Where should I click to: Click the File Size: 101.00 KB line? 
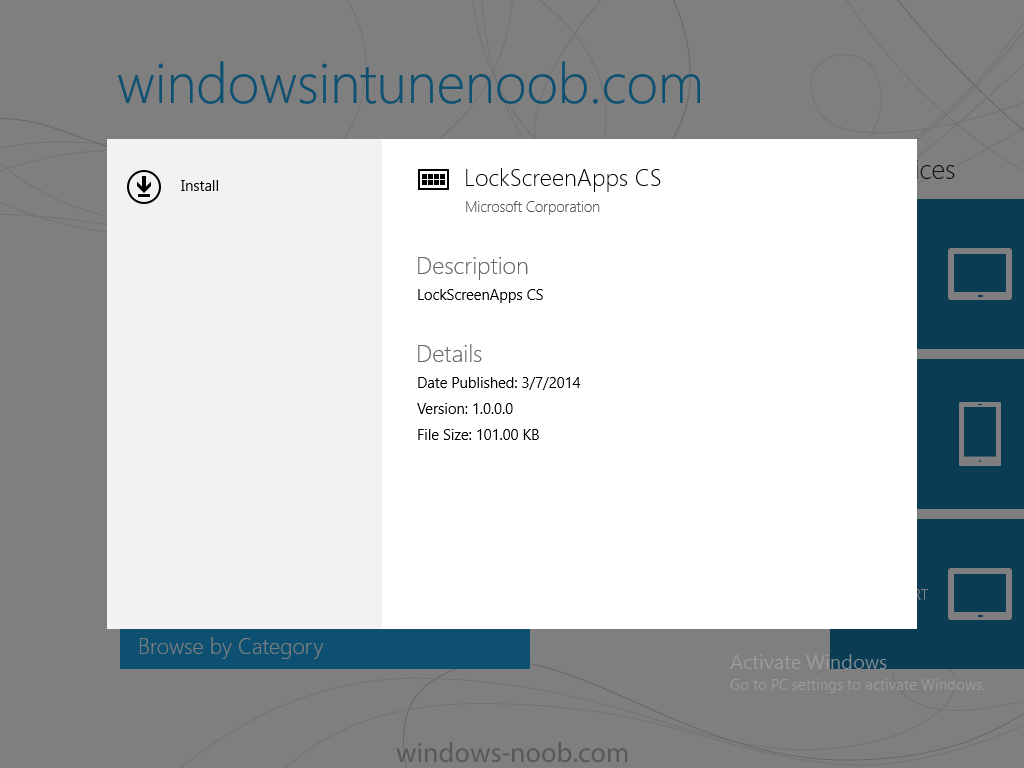pyautogui.click(x=478, y=435)
